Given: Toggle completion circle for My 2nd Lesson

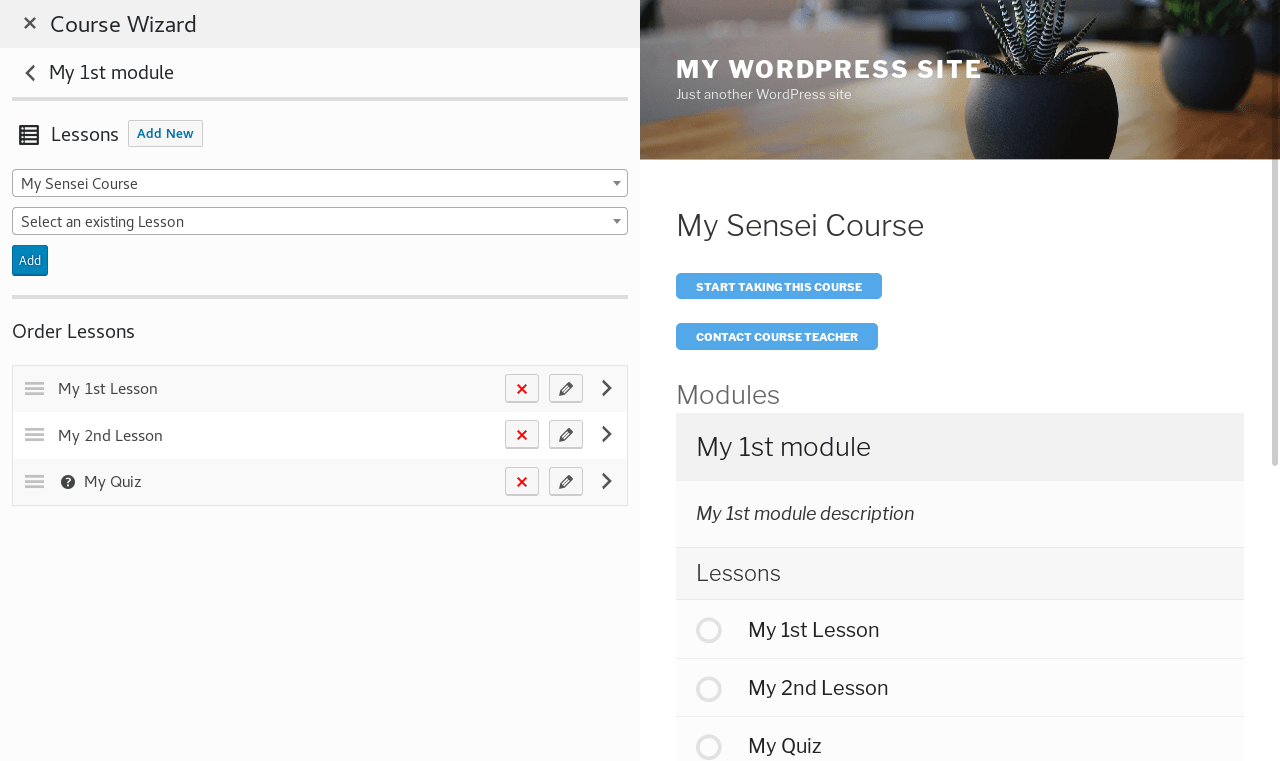Looking at the screenshot, I should tap(709, 689).
